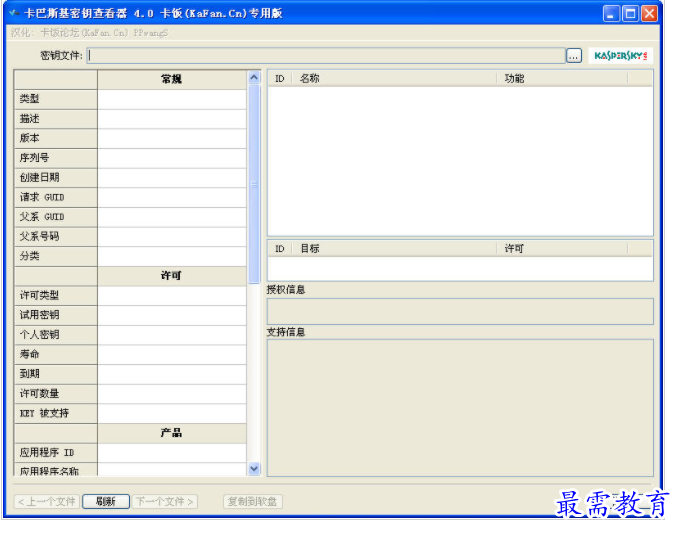Select the KEY 被支持 row label
678x535 pixels.
coord(56,413)
